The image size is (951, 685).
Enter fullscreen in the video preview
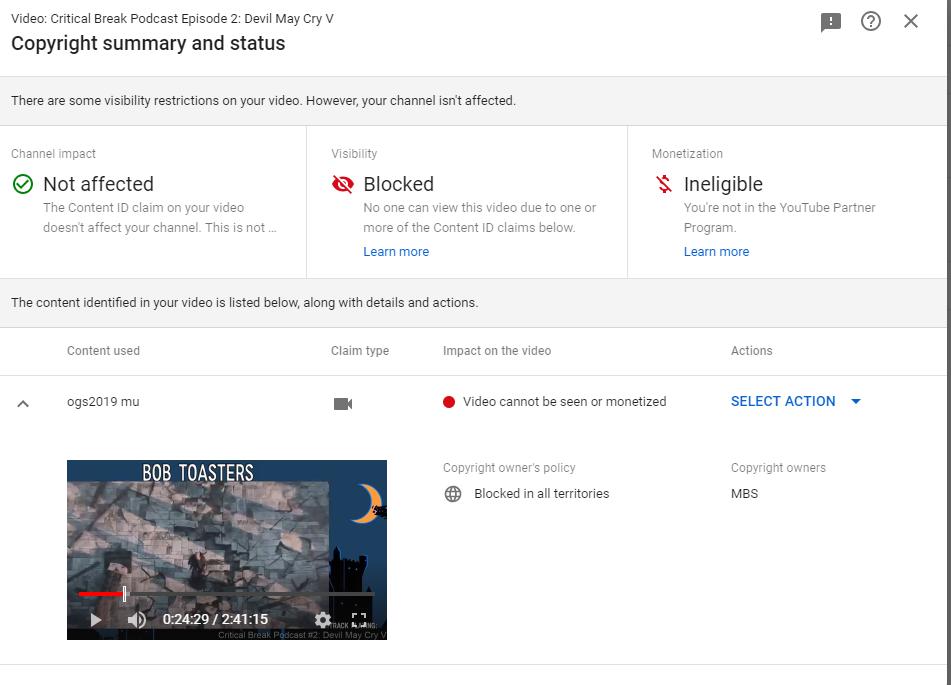click(x=359, y=619)
